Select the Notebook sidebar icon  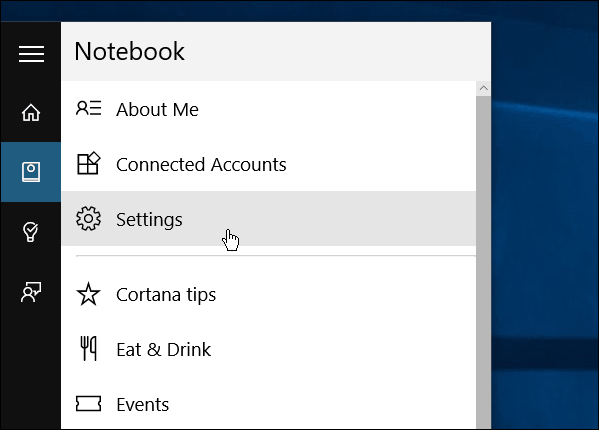31,172
